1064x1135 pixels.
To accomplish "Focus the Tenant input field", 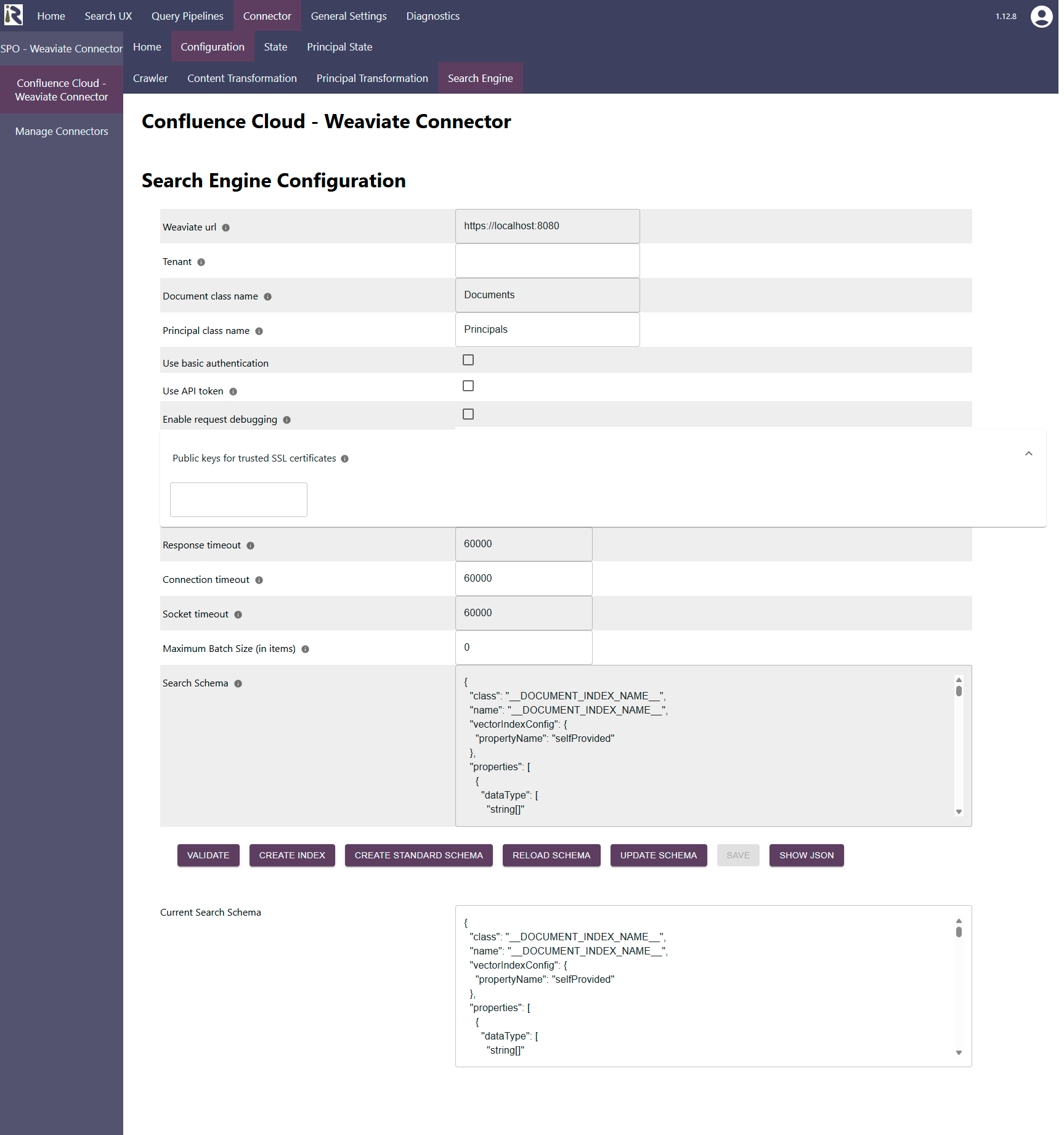I will (x=547, y=261).
